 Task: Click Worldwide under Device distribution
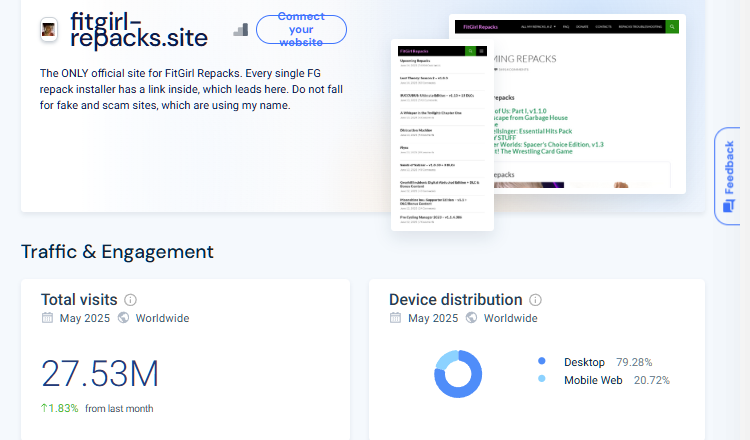click(x=510, y=318)
